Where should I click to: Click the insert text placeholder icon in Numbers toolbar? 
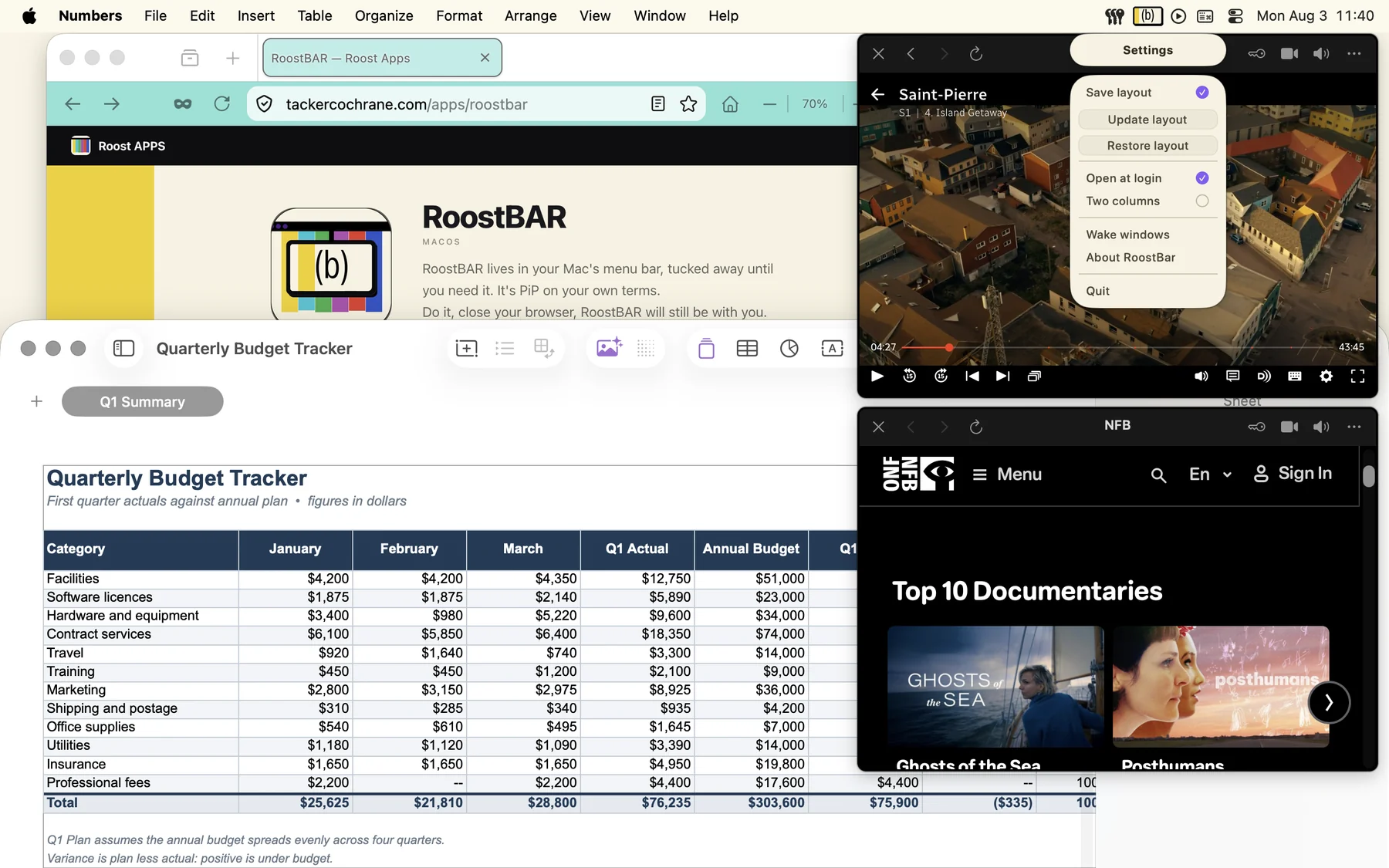click(466, 349)
